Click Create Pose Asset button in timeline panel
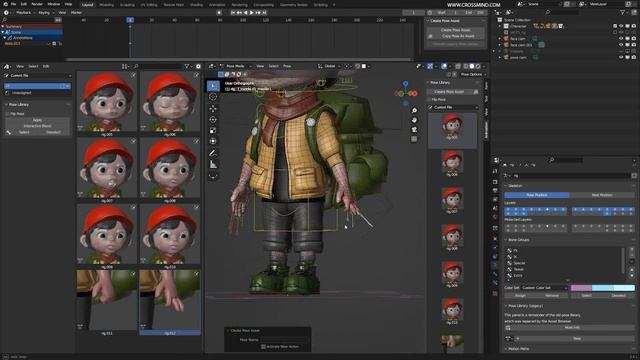 [456, 30]
